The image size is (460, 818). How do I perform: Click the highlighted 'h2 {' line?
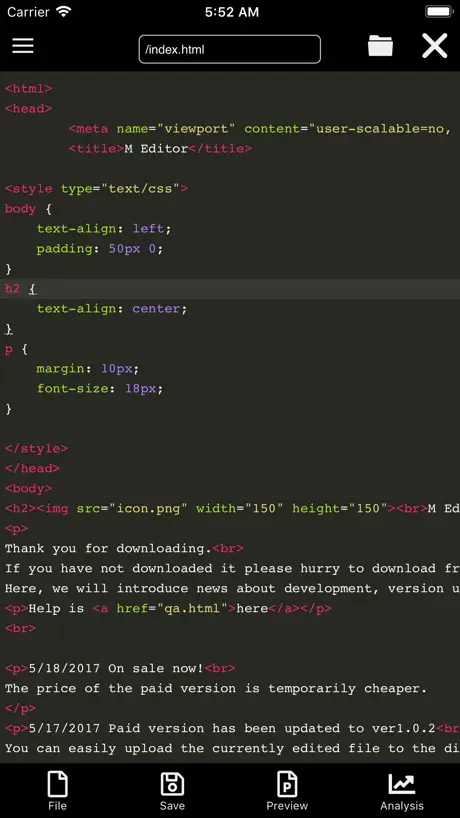(21, 288)
